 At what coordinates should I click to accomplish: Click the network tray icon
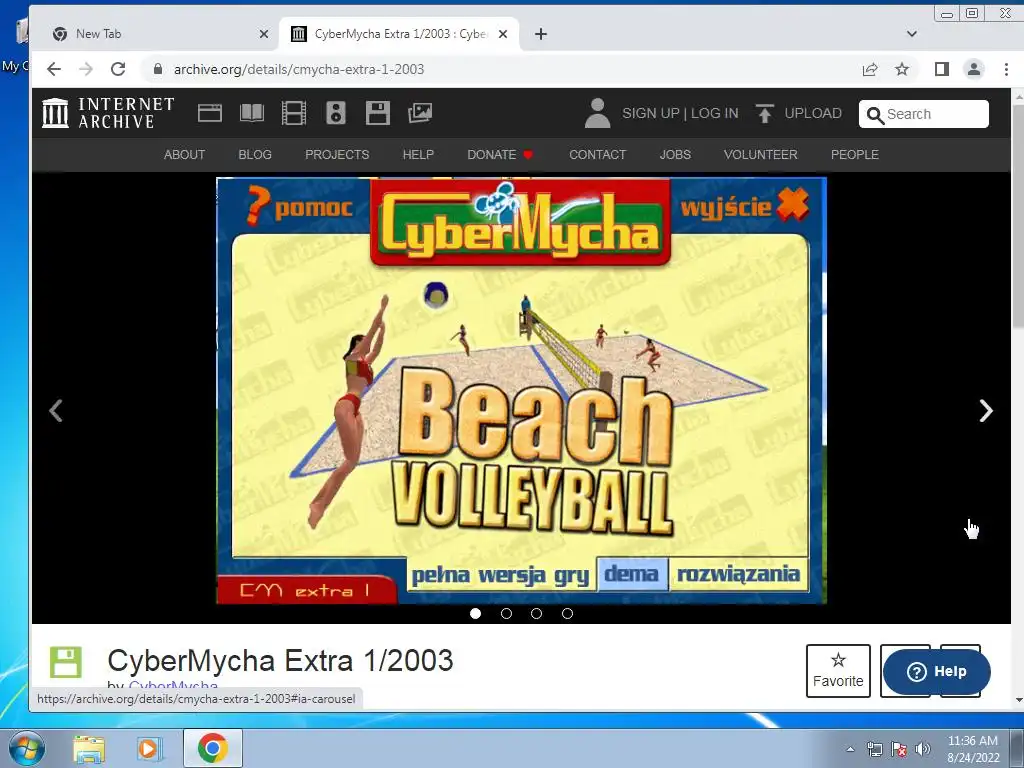pos(874,749)
